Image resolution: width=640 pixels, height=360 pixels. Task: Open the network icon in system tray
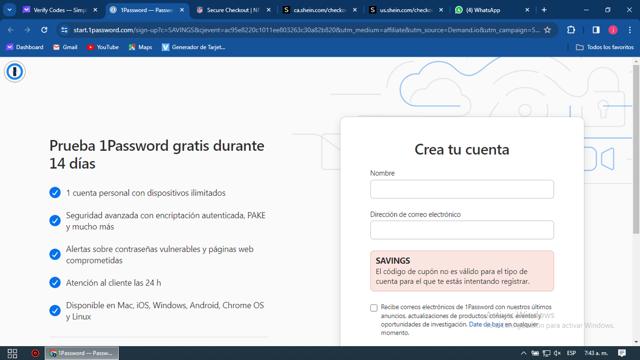click(546, 353)
